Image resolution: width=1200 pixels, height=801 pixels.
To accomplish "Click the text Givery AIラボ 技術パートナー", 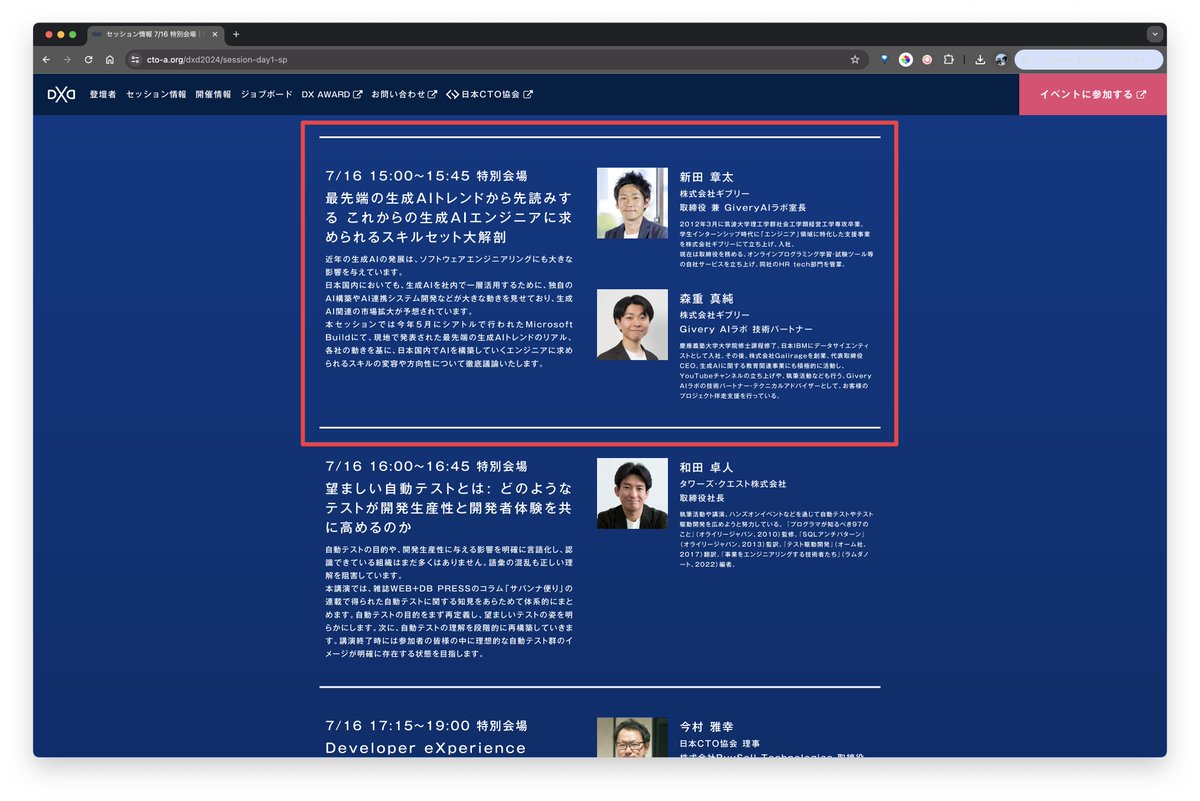I will click(746, 329).
